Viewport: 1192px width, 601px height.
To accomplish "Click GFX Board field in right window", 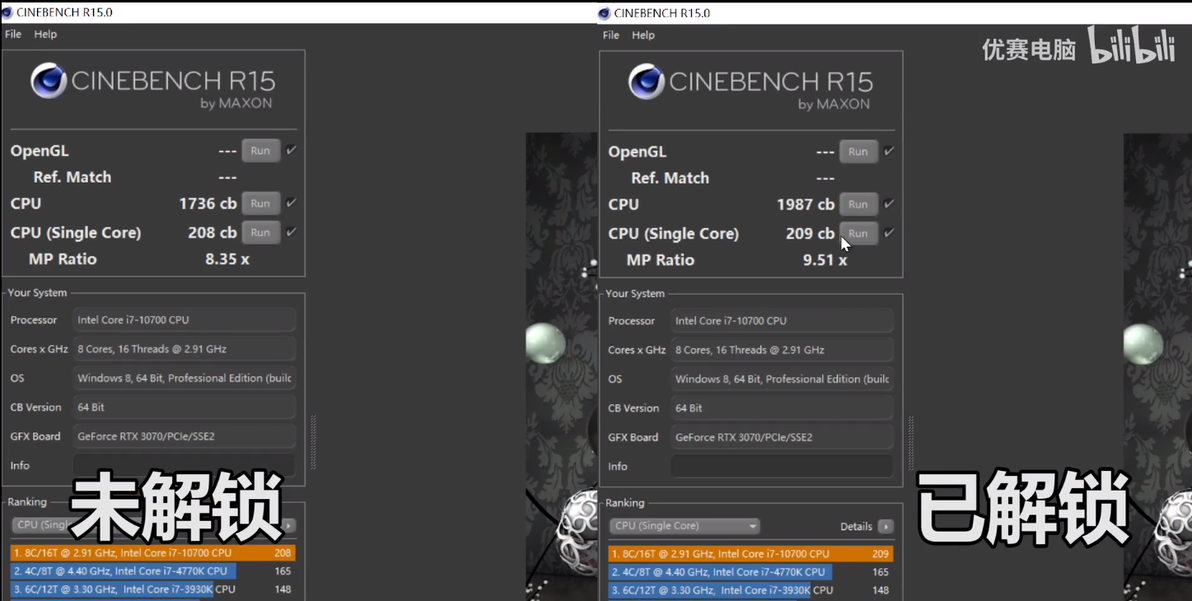I will [781, 437].
